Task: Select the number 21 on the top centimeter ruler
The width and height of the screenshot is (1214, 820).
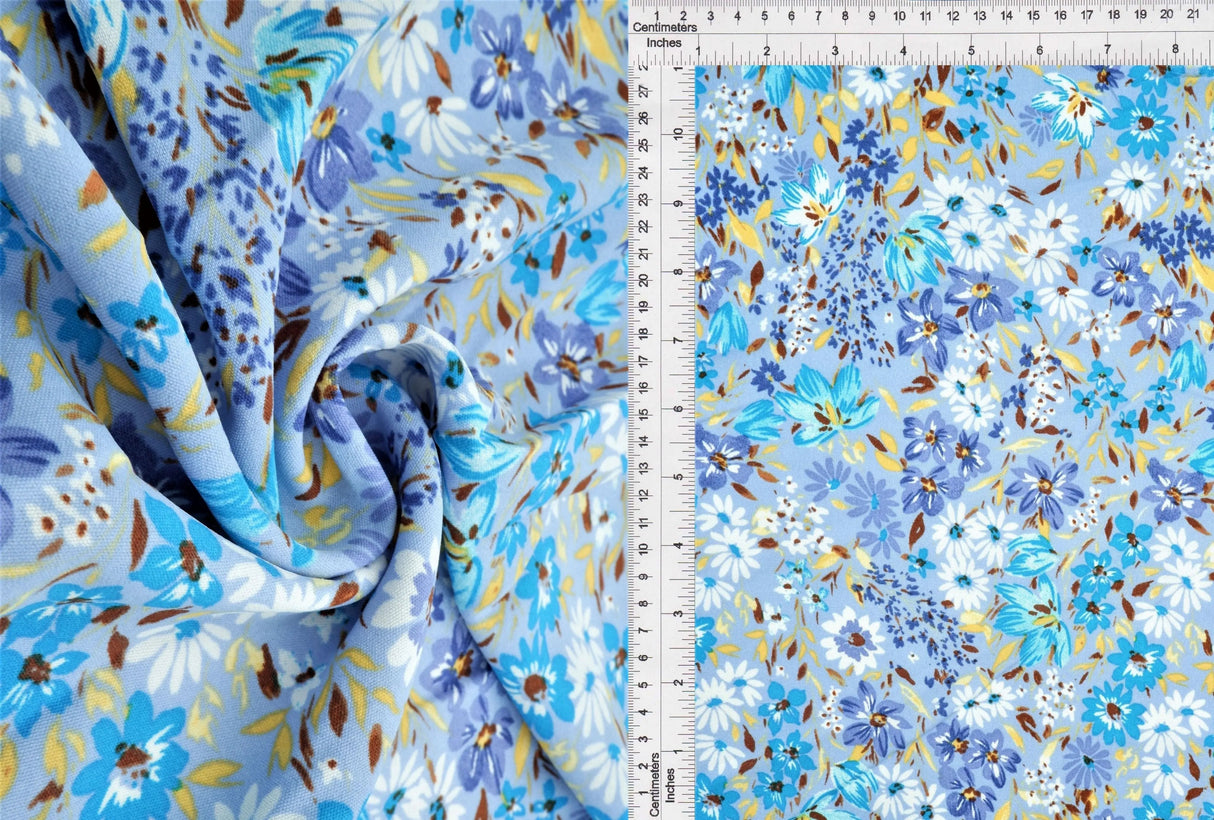Action: pyautogui.click(x=1192, y=14)
